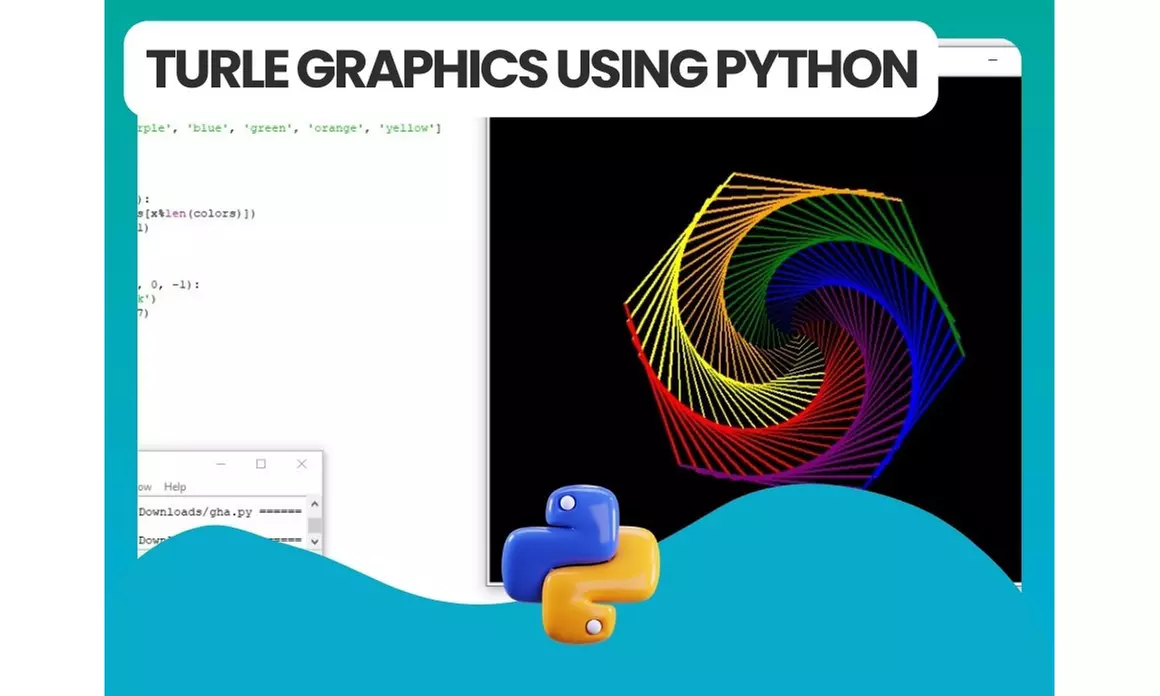Click the maximize icon on the console window
This screenshot has height=696, width=1160.
[x=262, y=464]
